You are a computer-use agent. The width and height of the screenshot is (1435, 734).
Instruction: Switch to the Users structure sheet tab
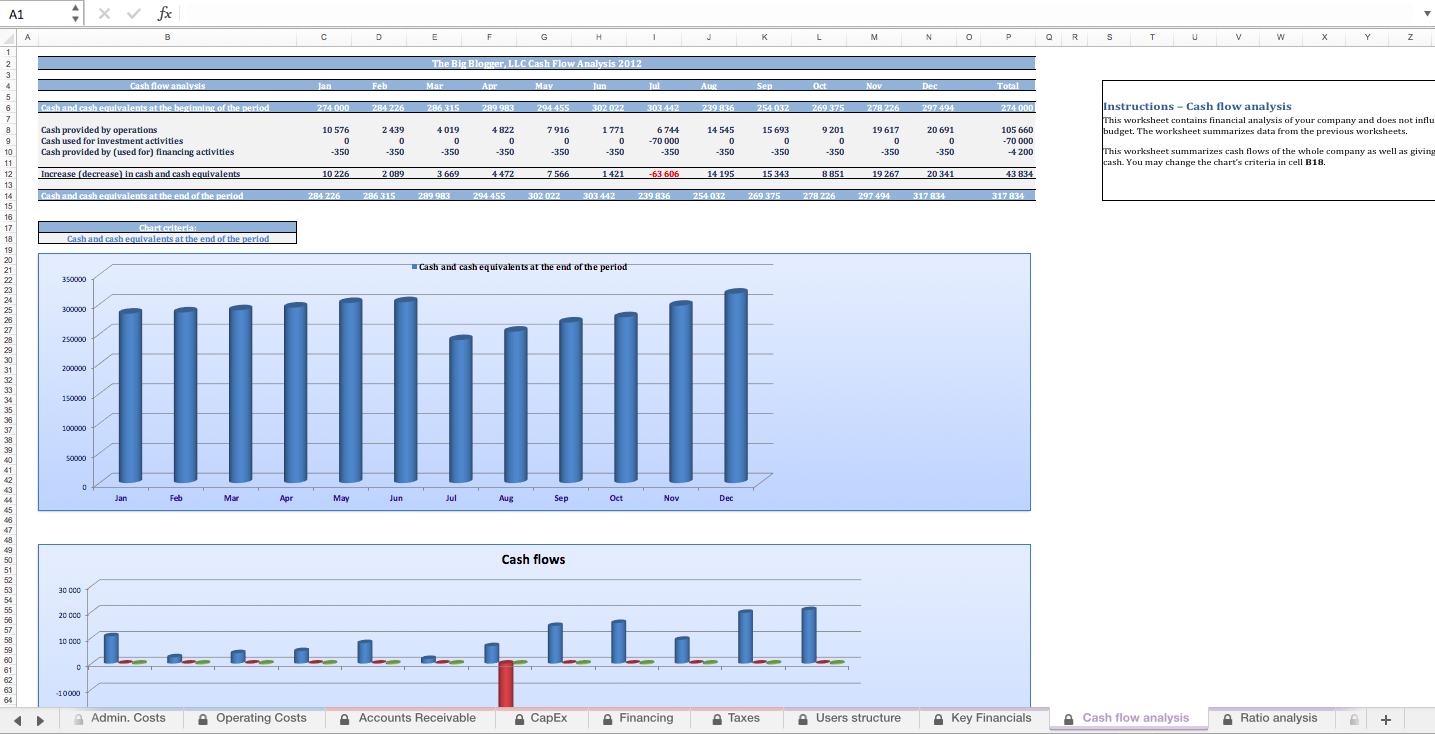click(x=850, y=718)
